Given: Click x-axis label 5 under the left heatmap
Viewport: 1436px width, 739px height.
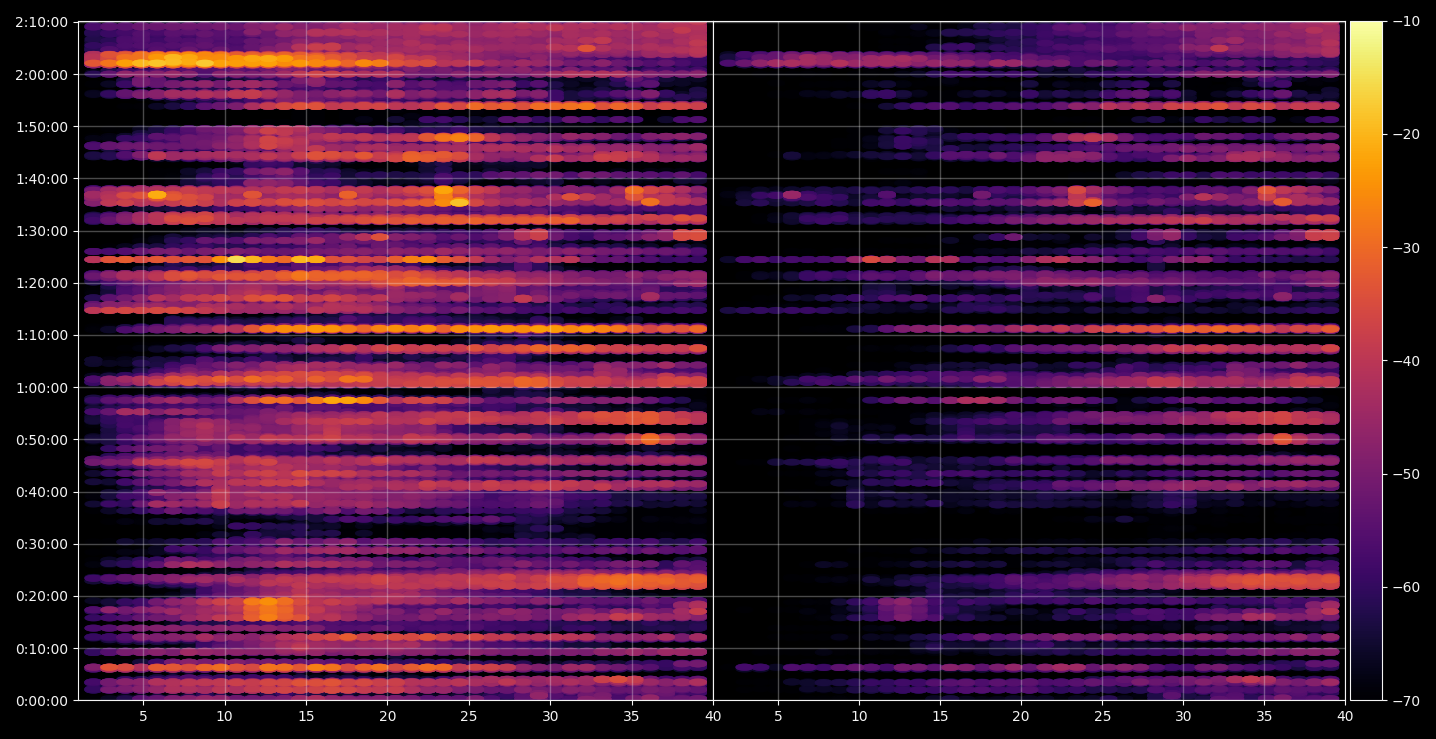Looking at the screenshot, I should point(143,716).
